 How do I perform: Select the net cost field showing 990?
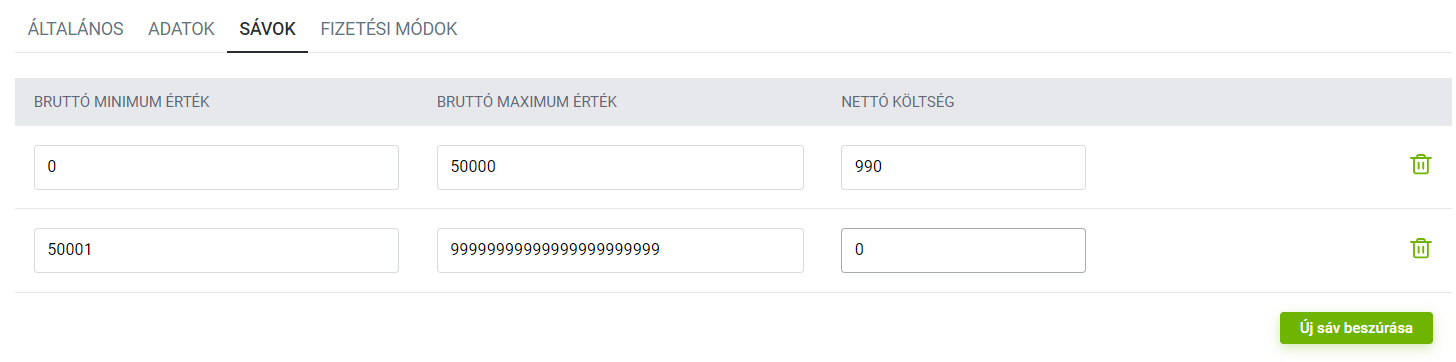point(963,167)
